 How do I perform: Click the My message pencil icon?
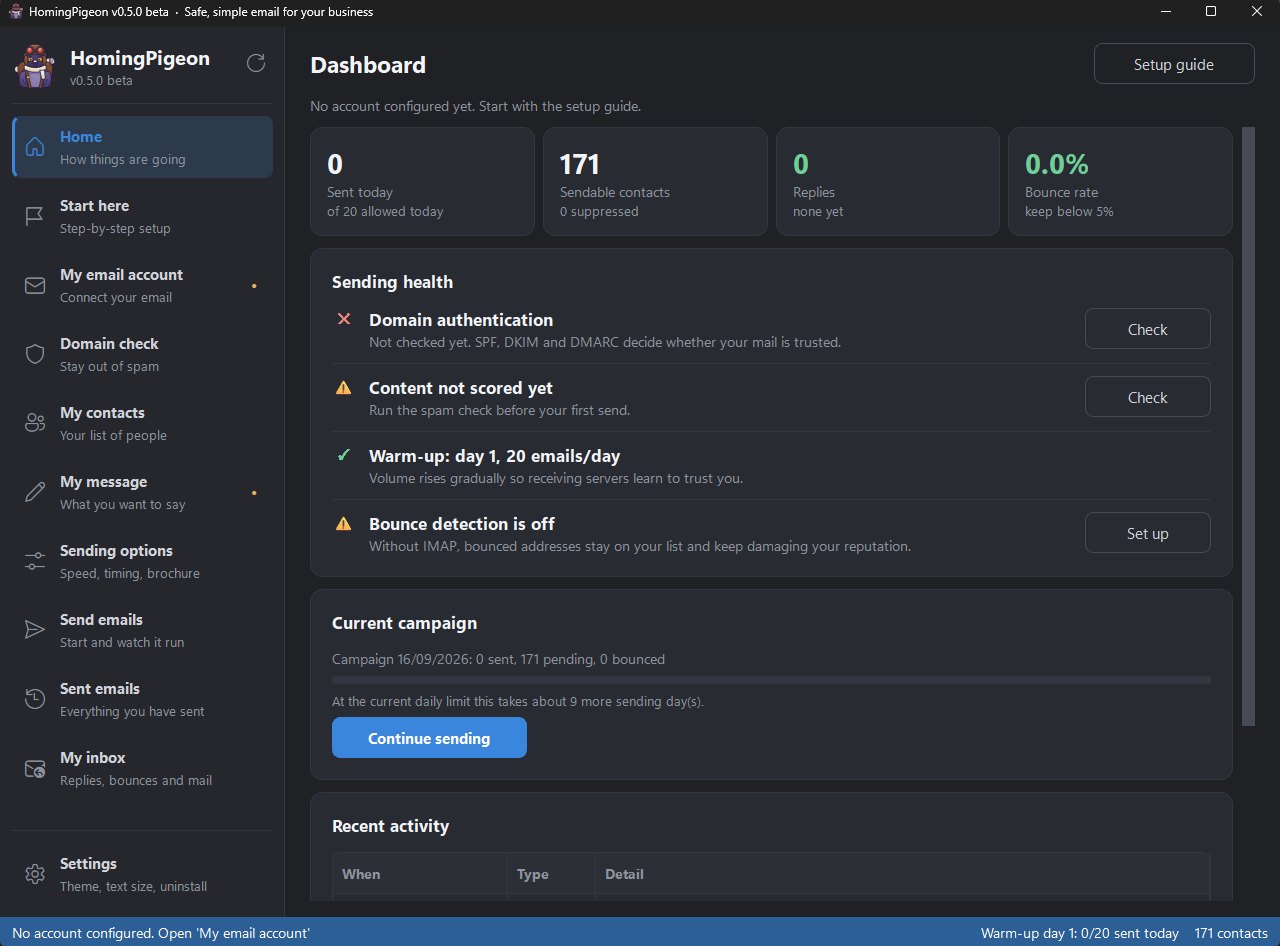click(x=35, y=492)
